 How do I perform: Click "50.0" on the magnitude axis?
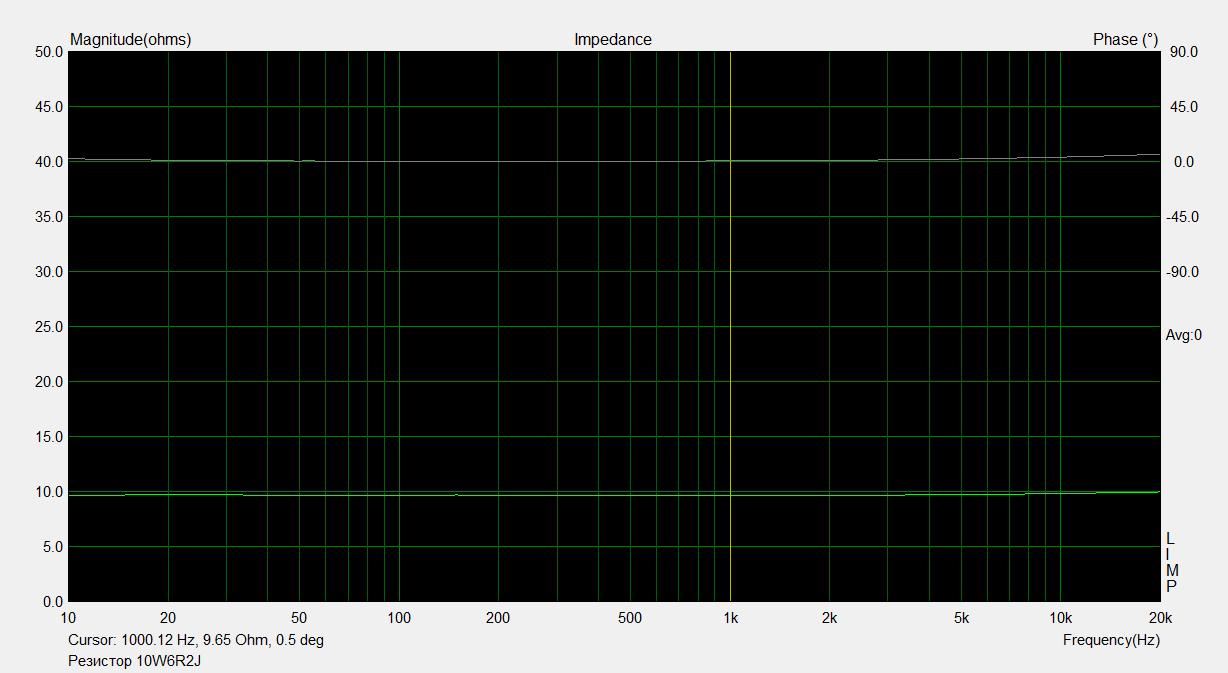tap(48, 52)
